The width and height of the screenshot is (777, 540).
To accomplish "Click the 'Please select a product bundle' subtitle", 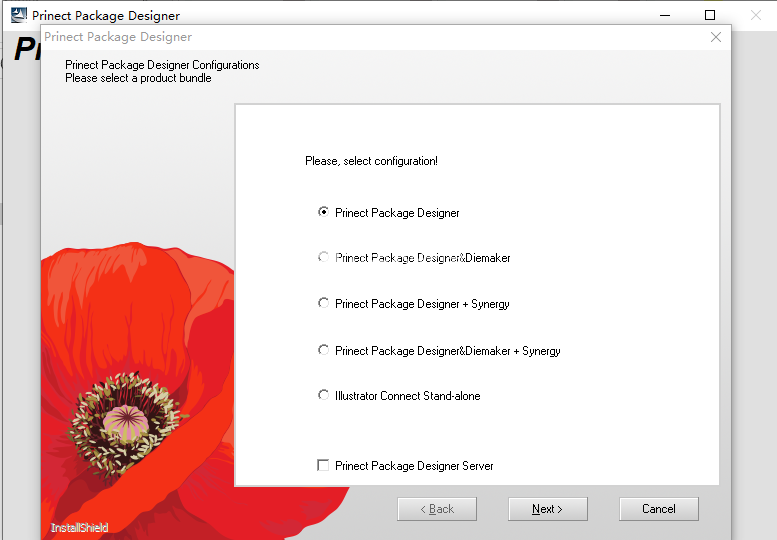I will point(138,78).
